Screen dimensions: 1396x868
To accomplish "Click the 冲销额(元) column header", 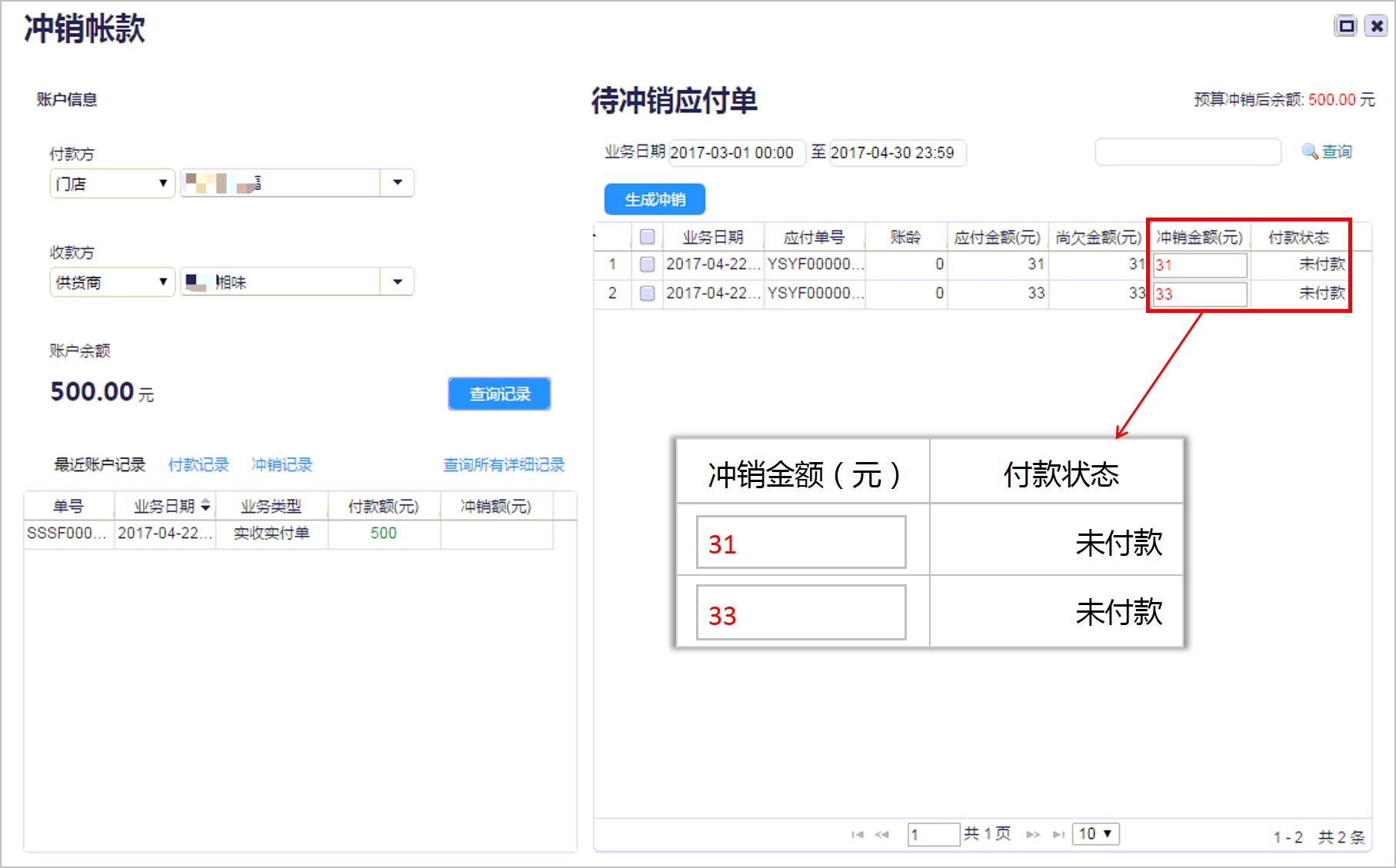I will click(x=495, y=506).
